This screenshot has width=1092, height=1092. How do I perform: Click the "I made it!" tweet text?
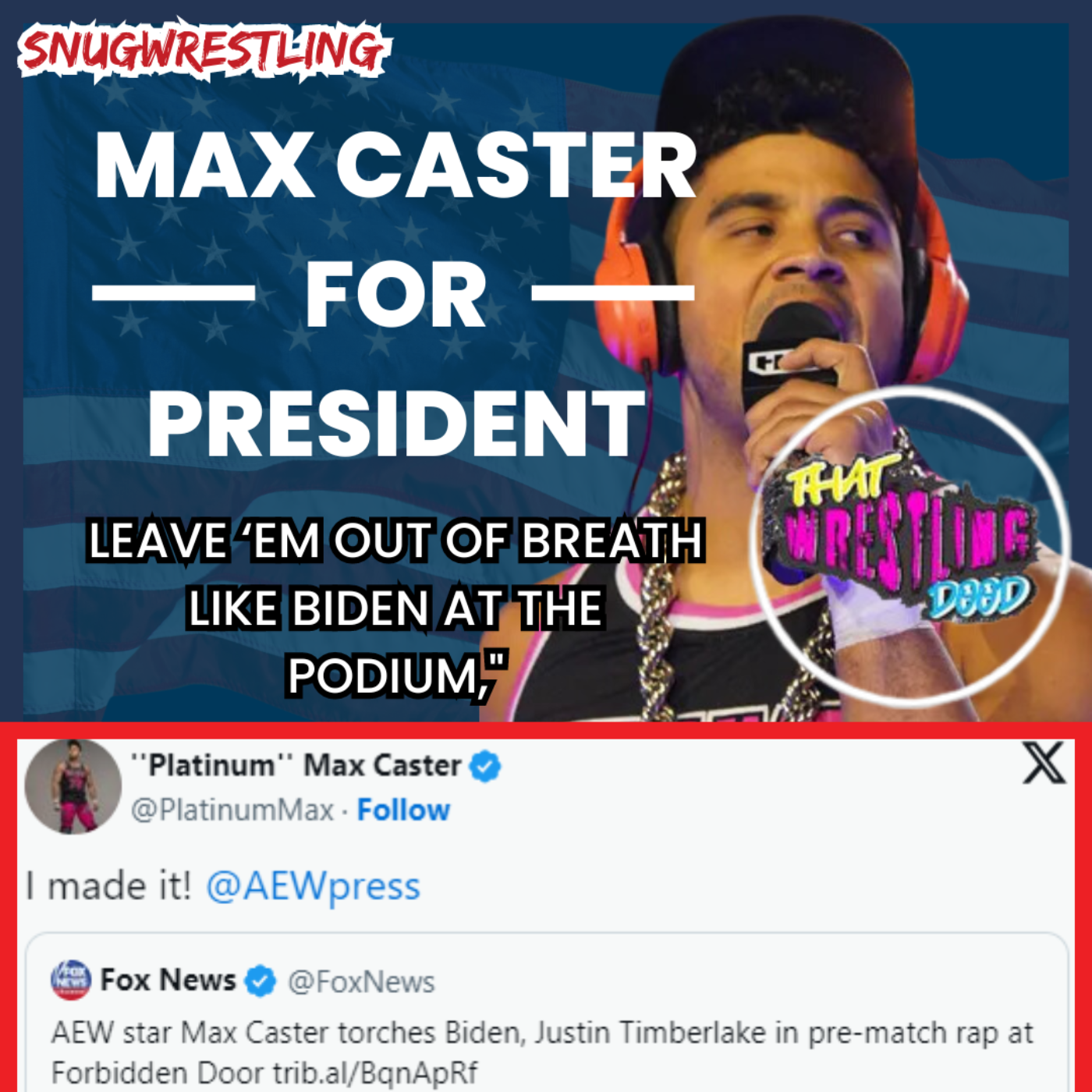pos(108,886)
